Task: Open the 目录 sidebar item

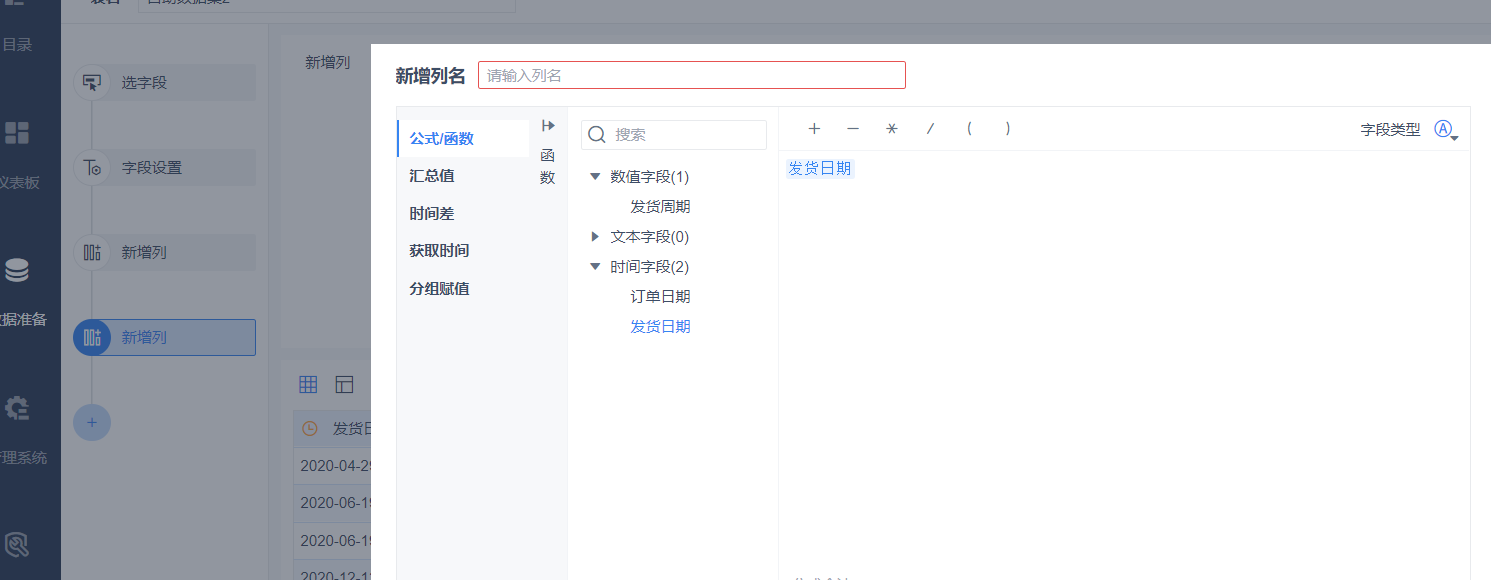Action: click(17, 45)
